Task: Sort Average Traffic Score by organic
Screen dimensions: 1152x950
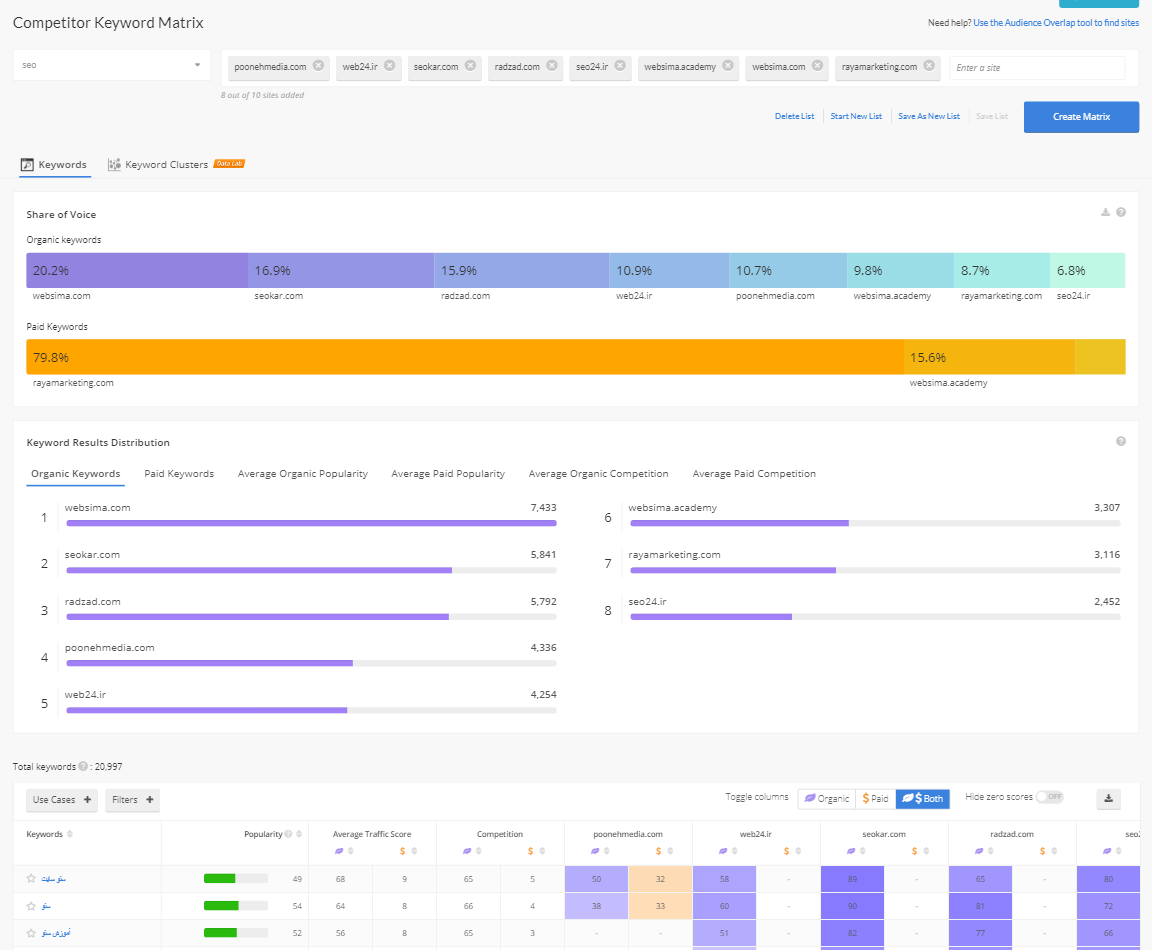Action: tap(350, 851)
